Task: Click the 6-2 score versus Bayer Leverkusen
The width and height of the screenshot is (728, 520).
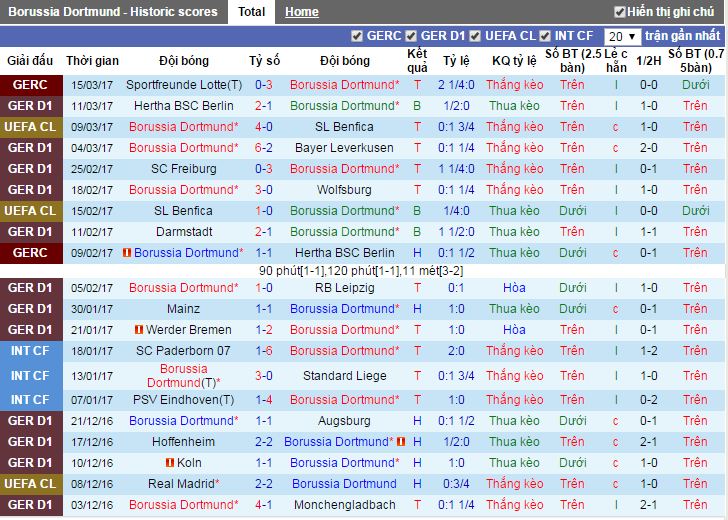Action: pyautogui.click(x=264, y=148)
